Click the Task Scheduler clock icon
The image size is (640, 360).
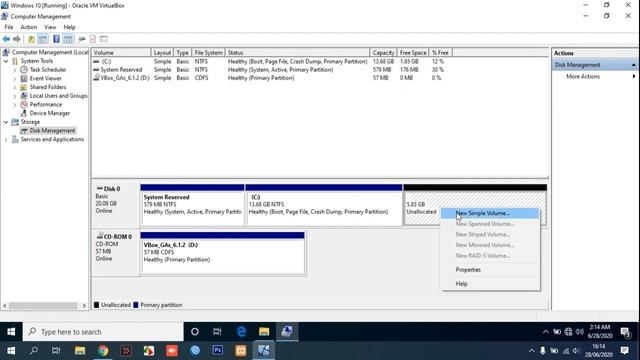[x=24, y=70]
